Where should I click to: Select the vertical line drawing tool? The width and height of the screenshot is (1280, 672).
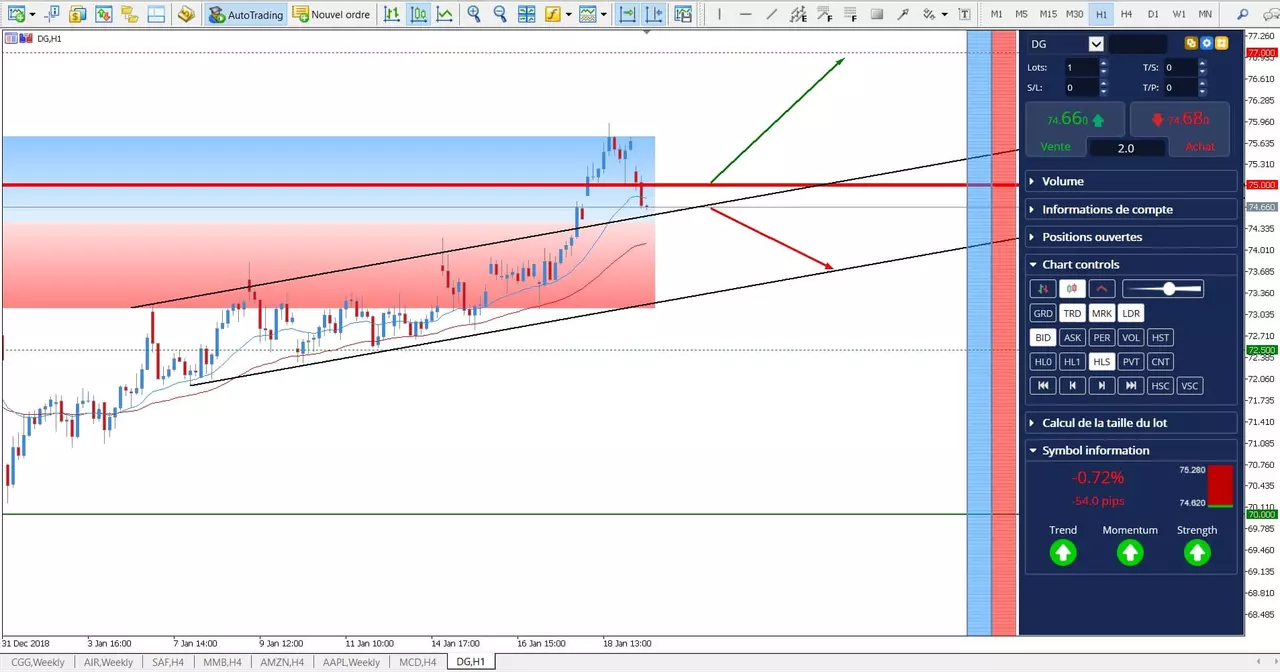tap(719, 14)
